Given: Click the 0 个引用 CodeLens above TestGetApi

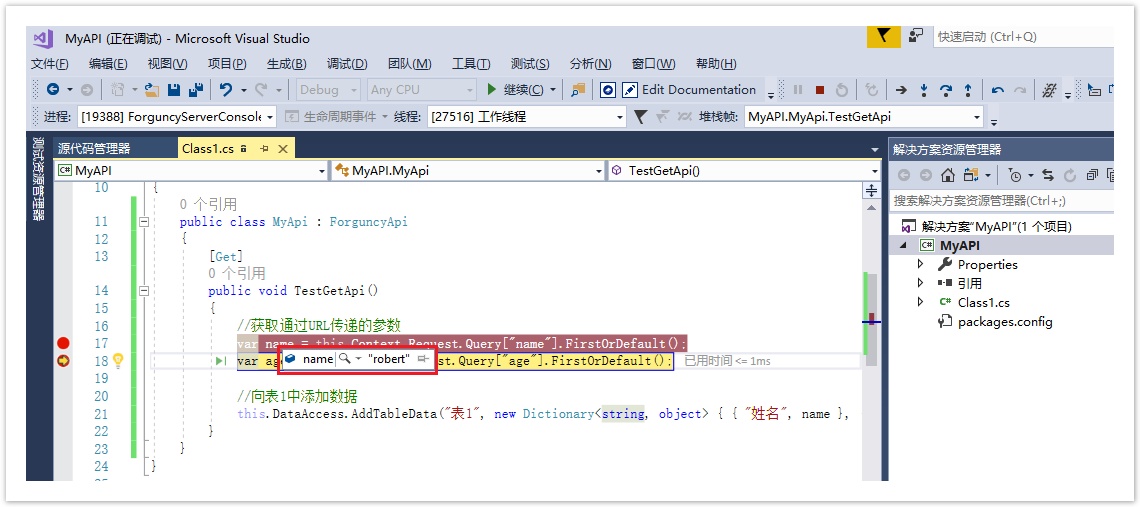Looking at the screenshot, I should (x=236, y=274).
